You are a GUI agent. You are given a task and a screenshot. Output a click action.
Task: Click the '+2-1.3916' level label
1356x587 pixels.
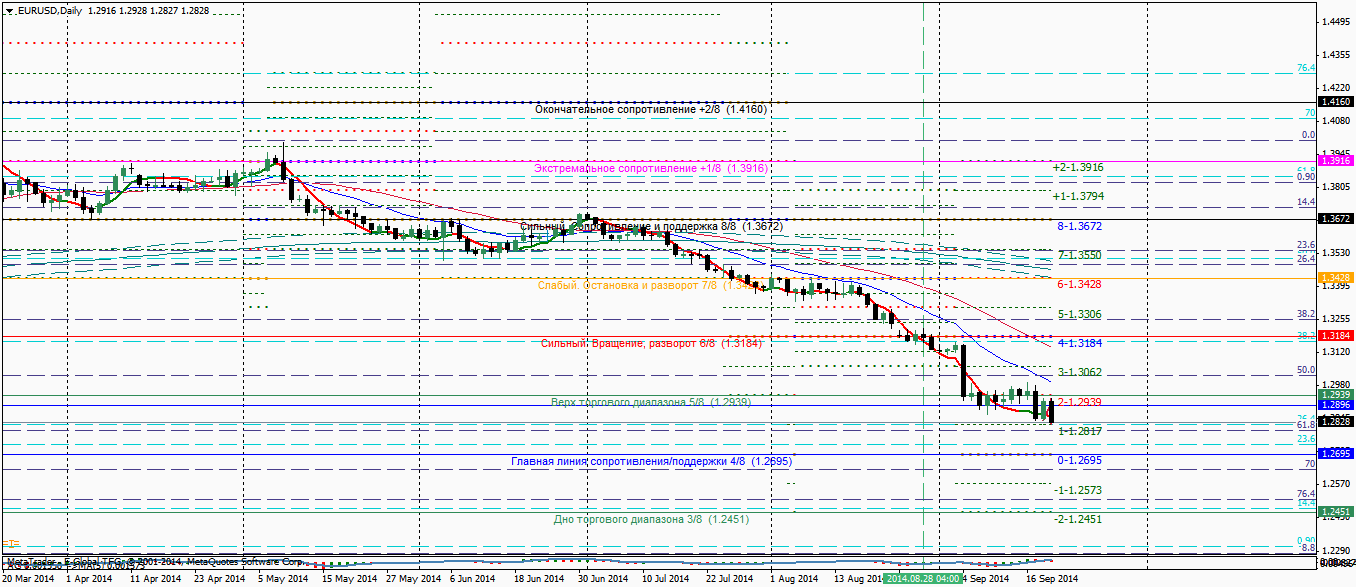tap(1078, 167)
